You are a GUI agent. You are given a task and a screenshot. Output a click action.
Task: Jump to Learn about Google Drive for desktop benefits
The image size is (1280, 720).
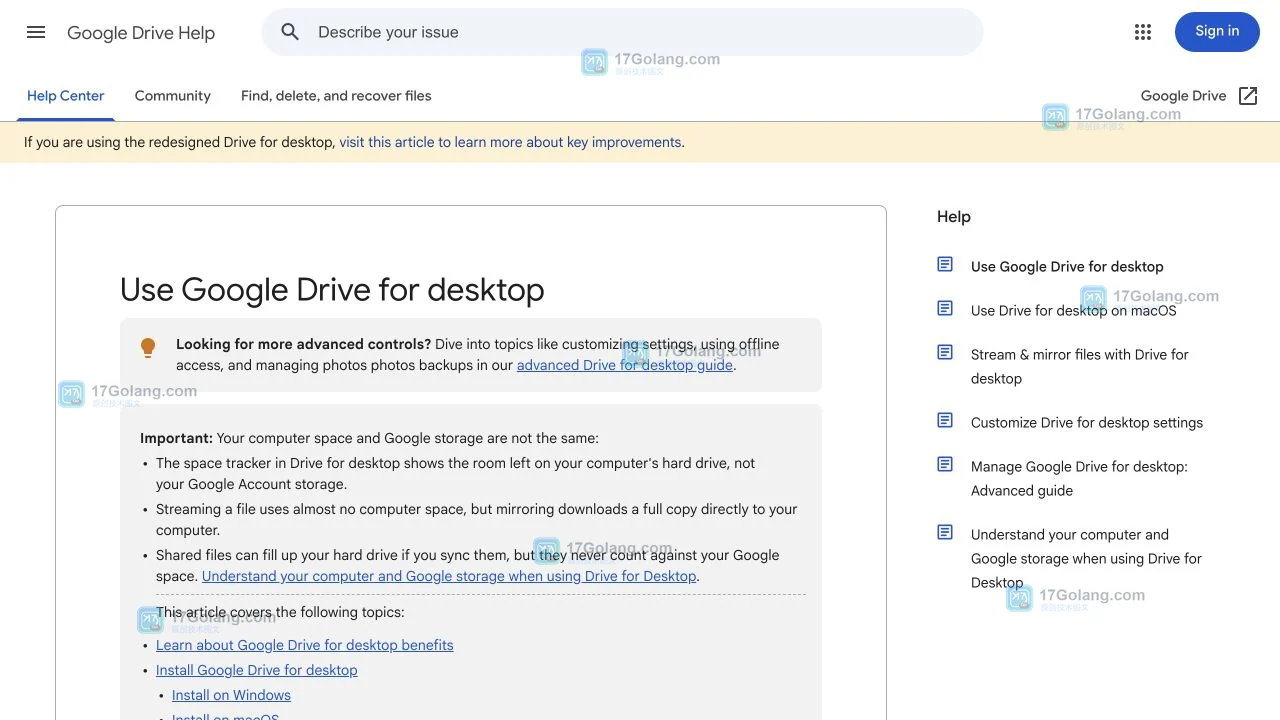[x=305, y=645]
